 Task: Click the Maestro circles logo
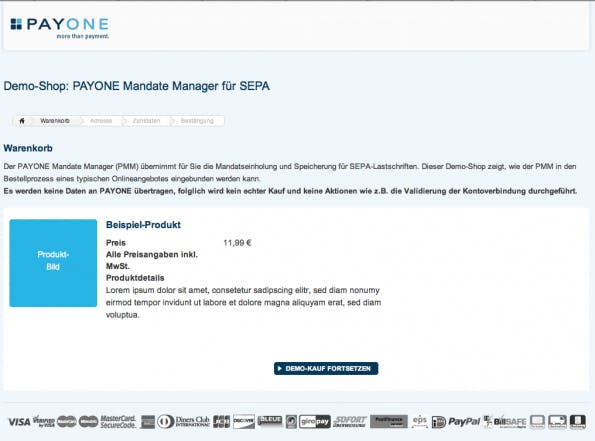[x=88, y=421]
